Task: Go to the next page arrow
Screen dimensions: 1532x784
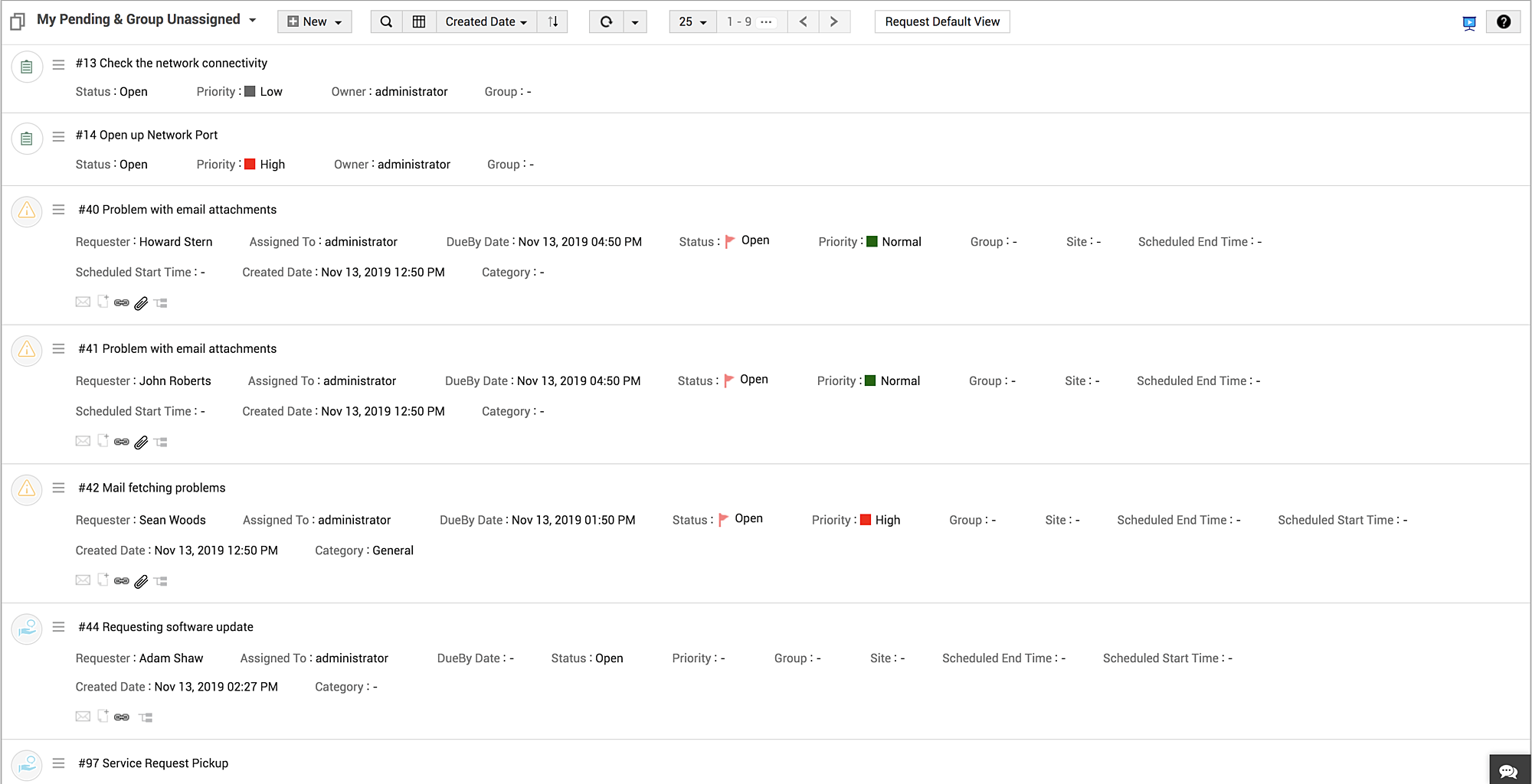Action: (833, 21)
